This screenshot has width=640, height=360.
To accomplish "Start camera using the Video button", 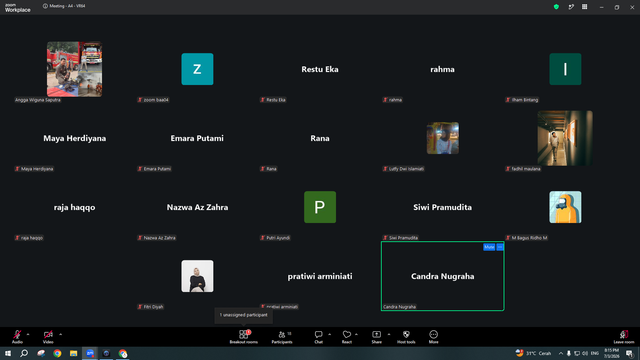I will [48, 337].
